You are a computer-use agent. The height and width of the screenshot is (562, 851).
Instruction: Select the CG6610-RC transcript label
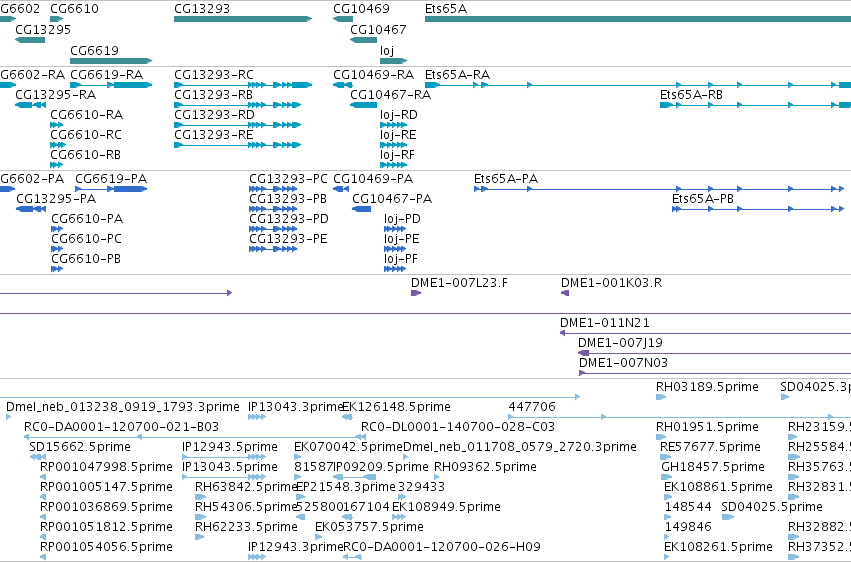pyautogui.click(x=86, y=135)
